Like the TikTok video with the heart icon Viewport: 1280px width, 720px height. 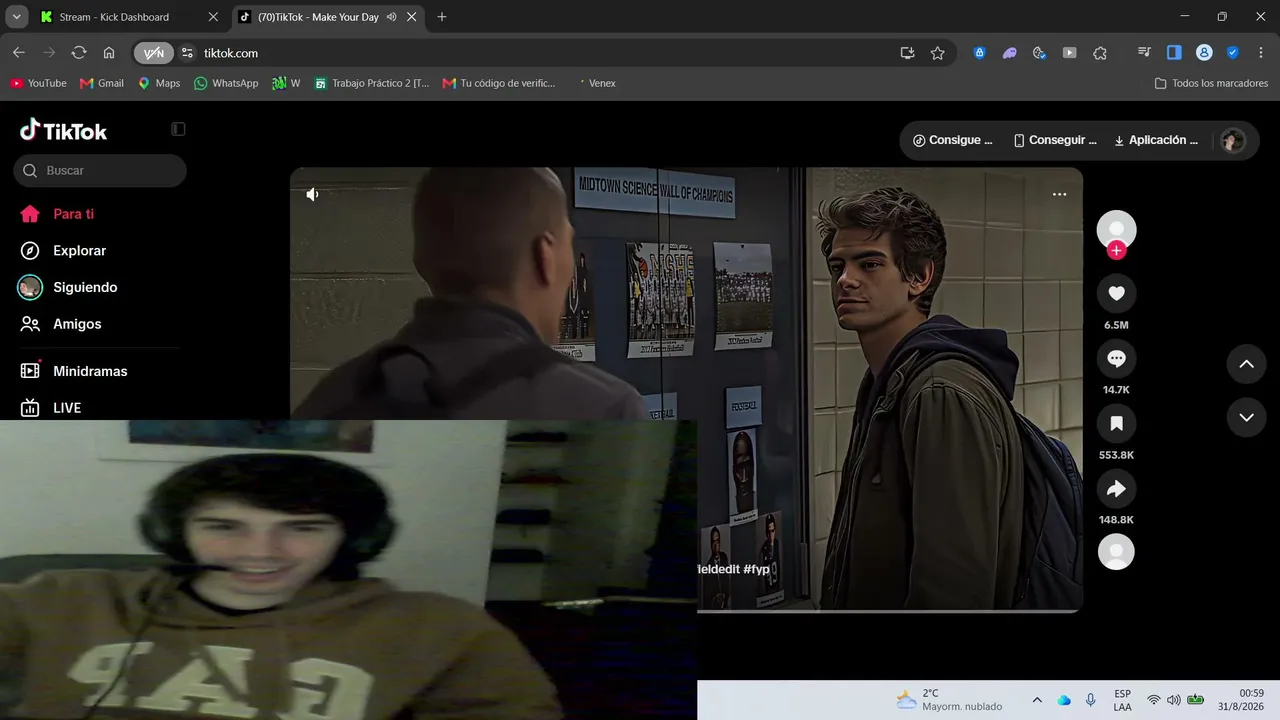click(x=1116, y=293)
